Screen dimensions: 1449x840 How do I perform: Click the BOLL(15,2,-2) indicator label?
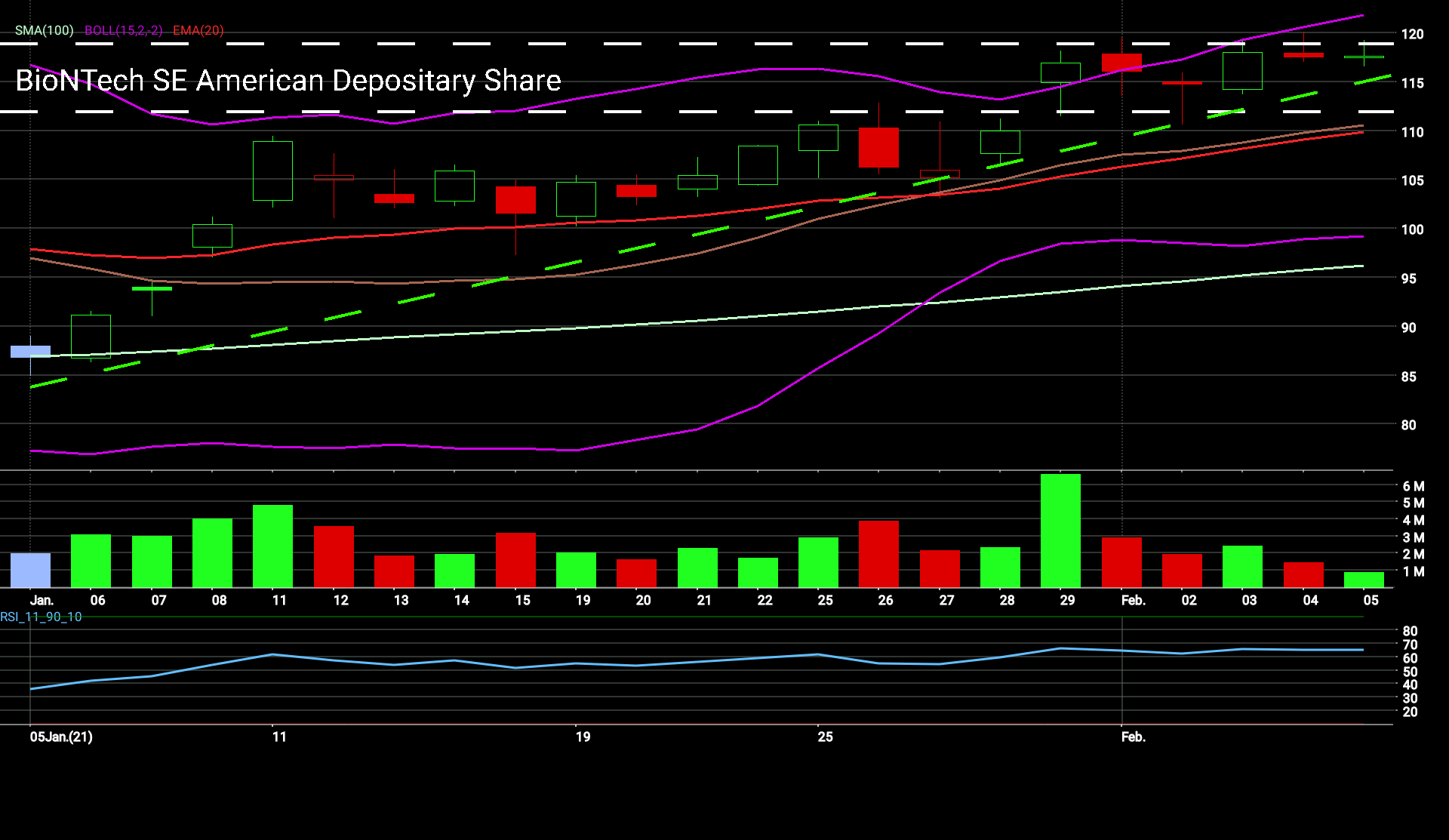click(123, 30)
